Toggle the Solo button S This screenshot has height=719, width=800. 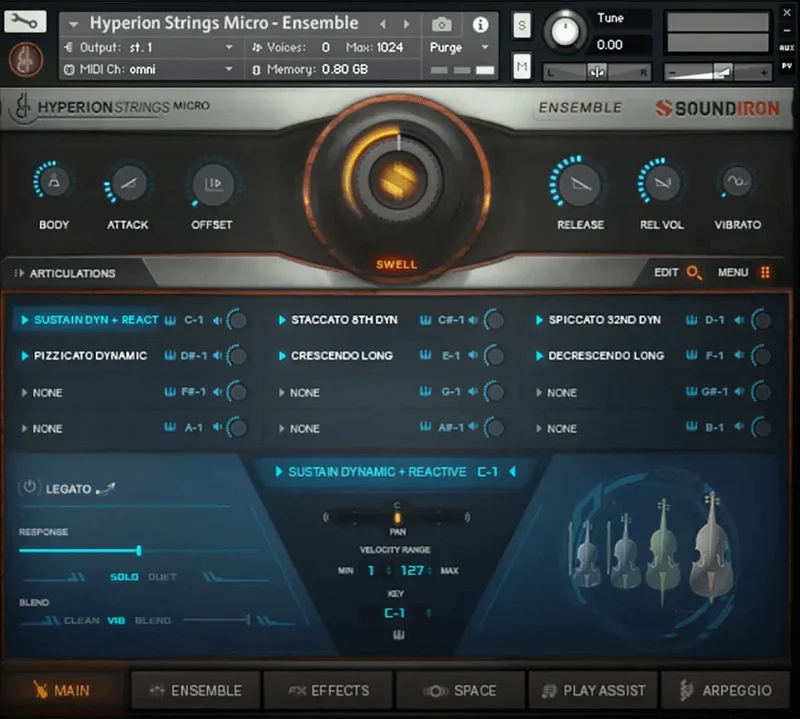[x=521, y=24]
